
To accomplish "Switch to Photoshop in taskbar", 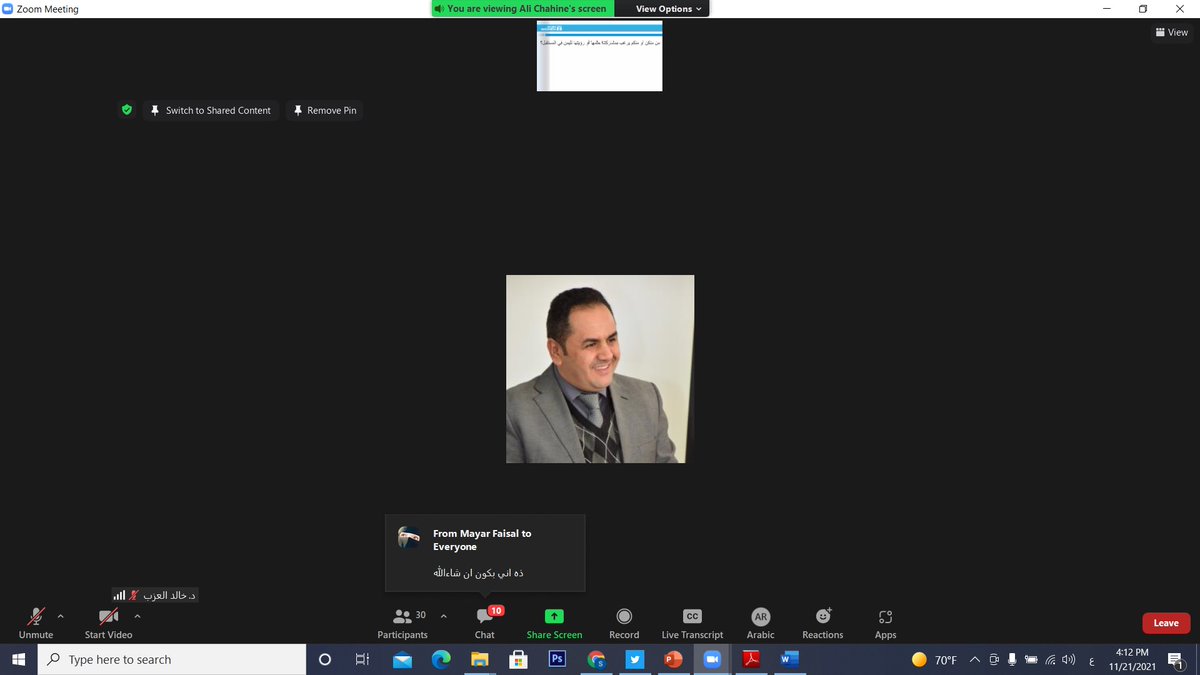I will 557,659.
